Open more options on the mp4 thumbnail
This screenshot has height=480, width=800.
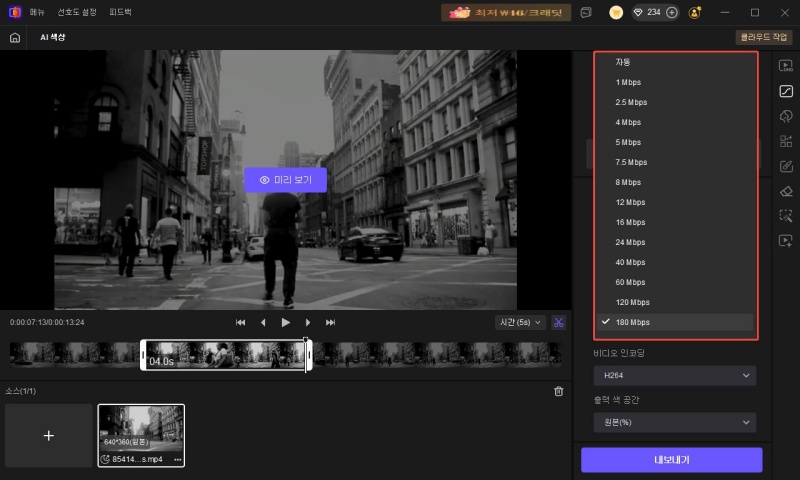coord(178,459)
